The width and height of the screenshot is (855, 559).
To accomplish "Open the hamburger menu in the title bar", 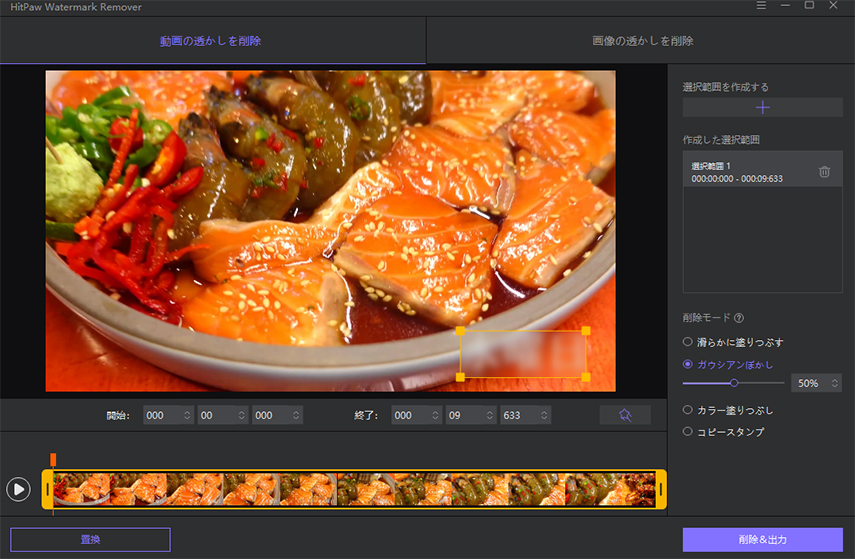I will click(762, 7).
